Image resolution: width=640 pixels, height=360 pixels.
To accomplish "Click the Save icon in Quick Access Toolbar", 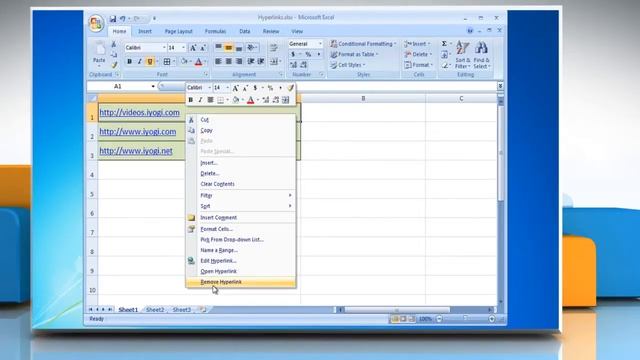I will coord(113,18).
